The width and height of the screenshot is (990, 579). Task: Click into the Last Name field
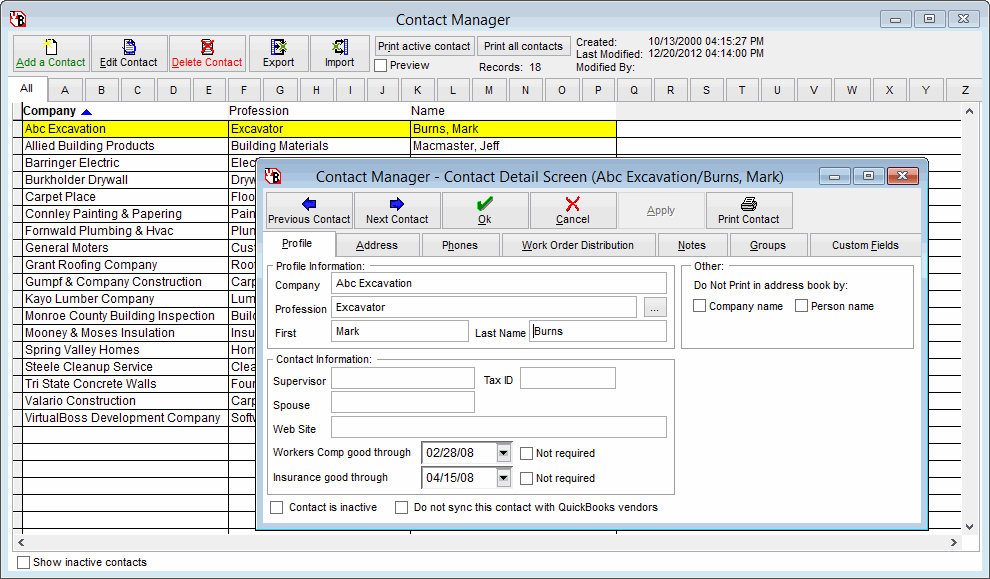(x=598, y=331)
